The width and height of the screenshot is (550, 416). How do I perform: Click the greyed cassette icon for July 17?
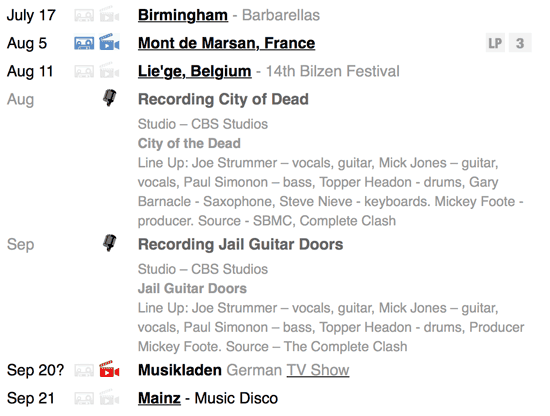[x=84, y=15]
